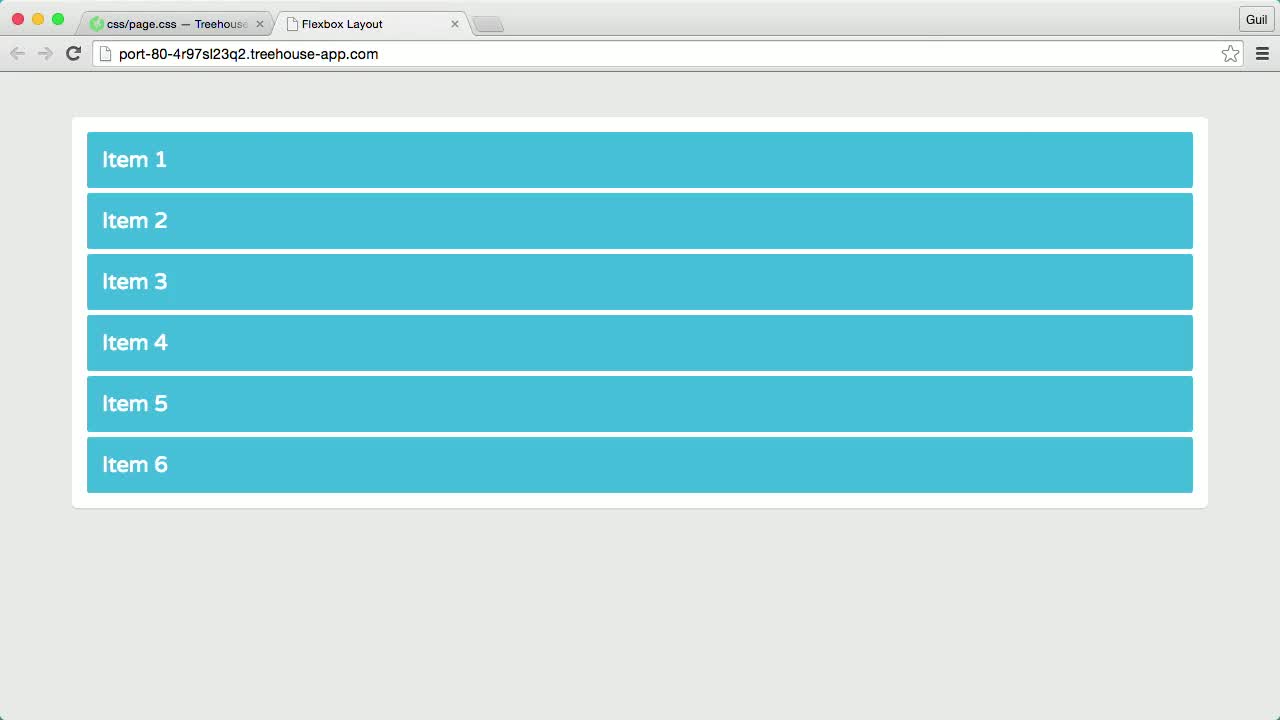Viewport: 1280px width, 720px height.
Task: Open the Chrome hamburger menu
Action: tap(1262, 54)
